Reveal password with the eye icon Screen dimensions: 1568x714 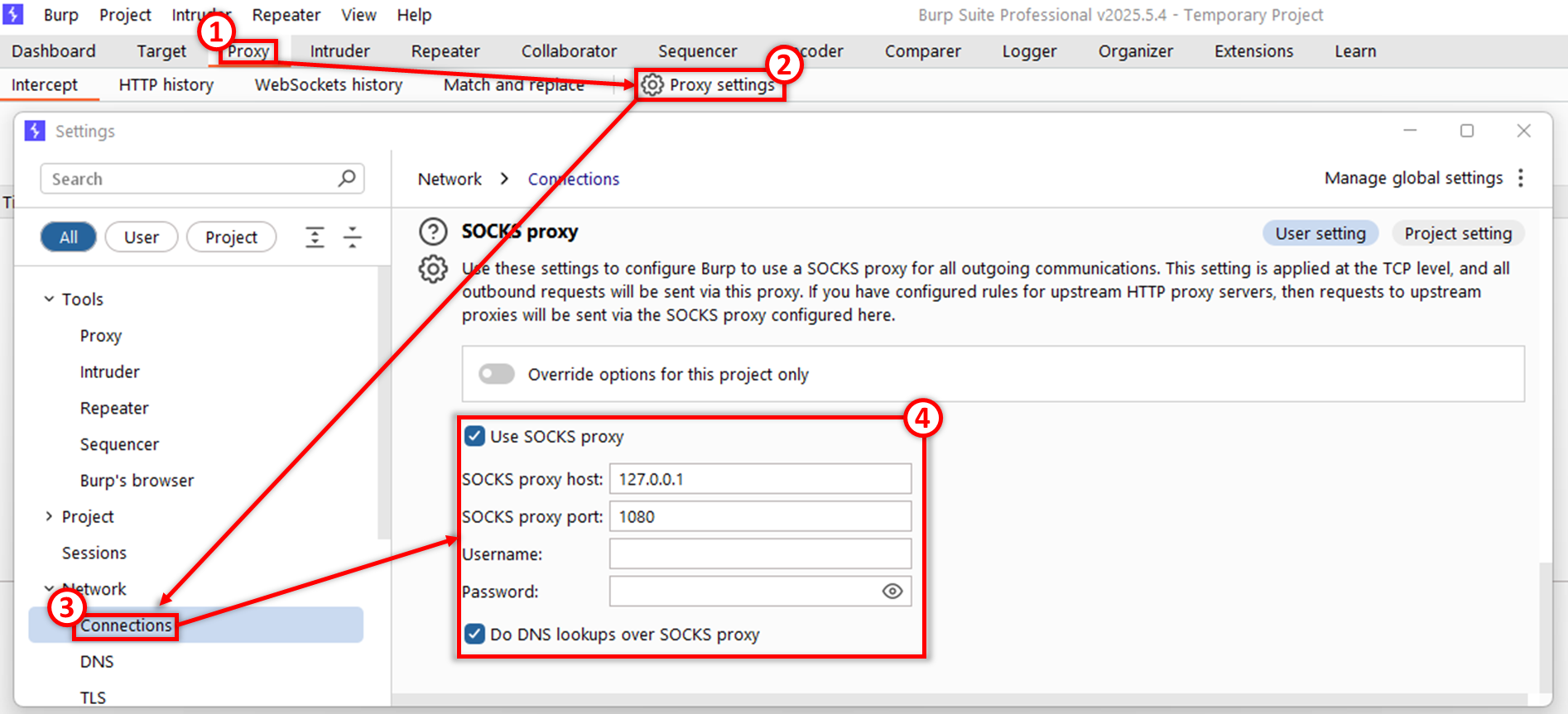click(892, 591)
